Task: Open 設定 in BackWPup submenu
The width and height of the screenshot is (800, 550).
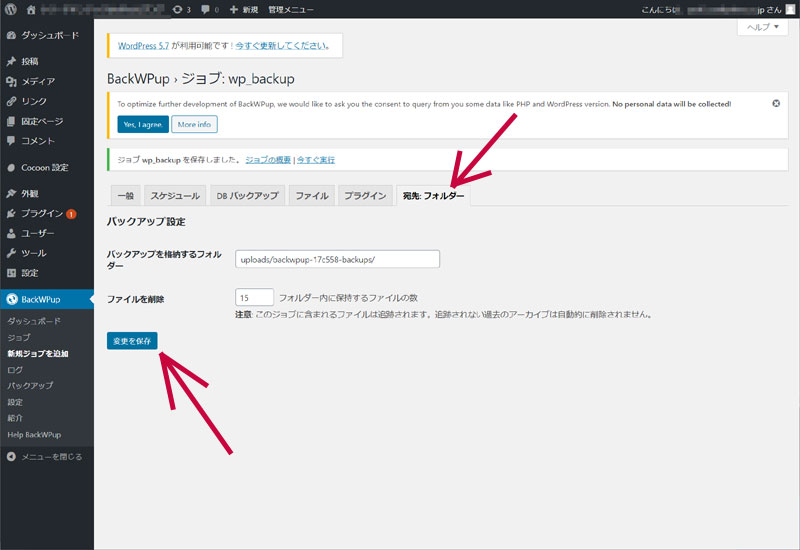Action: click(x=15, y=402)
